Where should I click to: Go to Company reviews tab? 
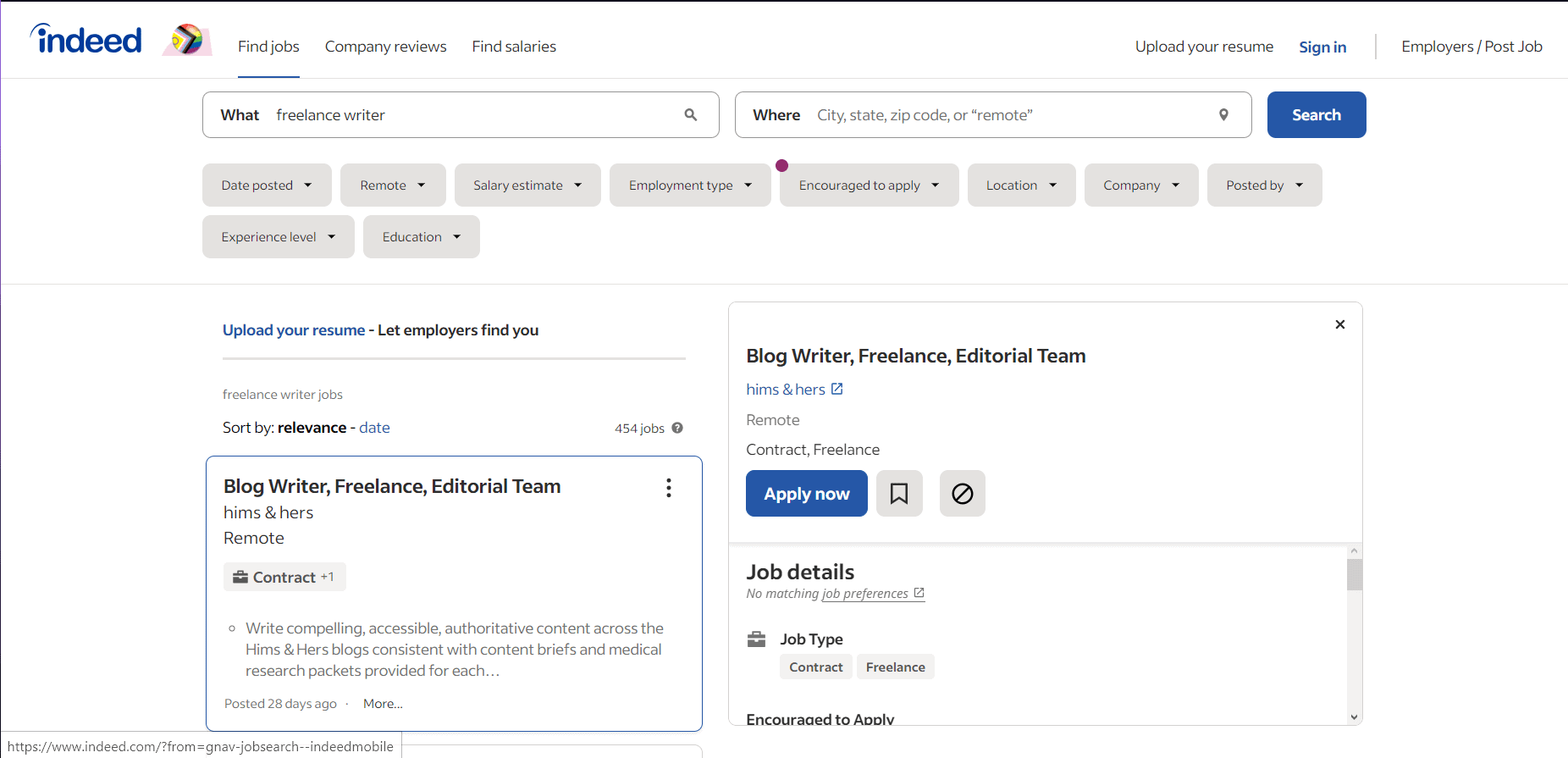[385, 47]
